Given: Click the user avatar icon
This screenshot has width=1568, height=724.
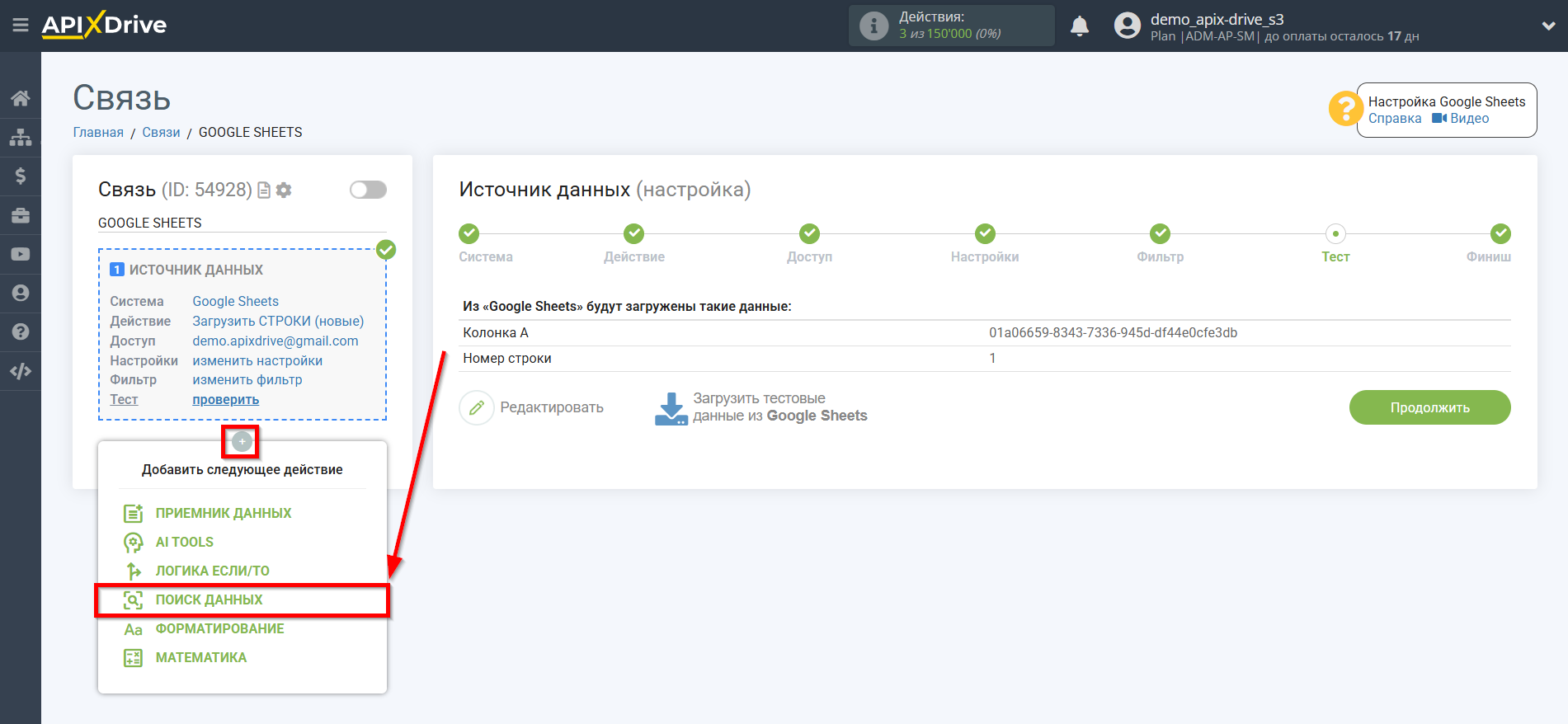Looking at the screenshot, I should tap(1127, 26).
